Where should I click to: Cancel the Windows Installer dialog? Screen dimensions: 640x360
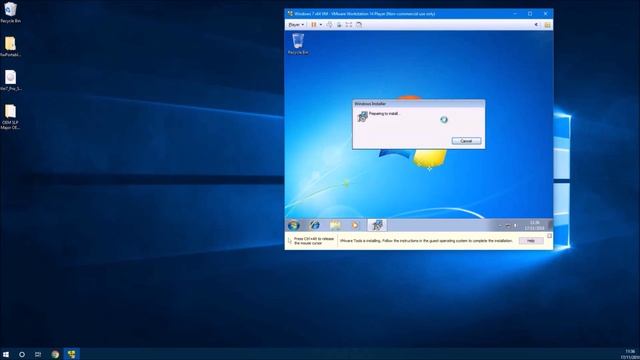pos(467,141)
